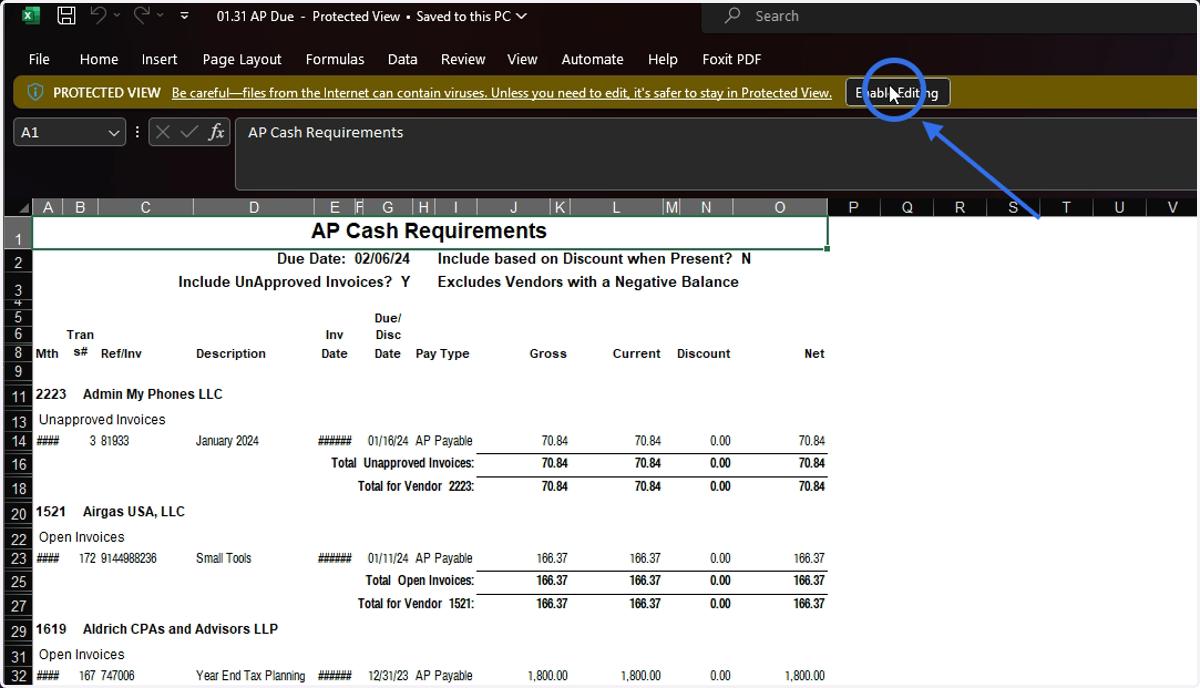This screenshot has width=1200, height=688.
Task: Open the Review tab
Action: [463, 59]
